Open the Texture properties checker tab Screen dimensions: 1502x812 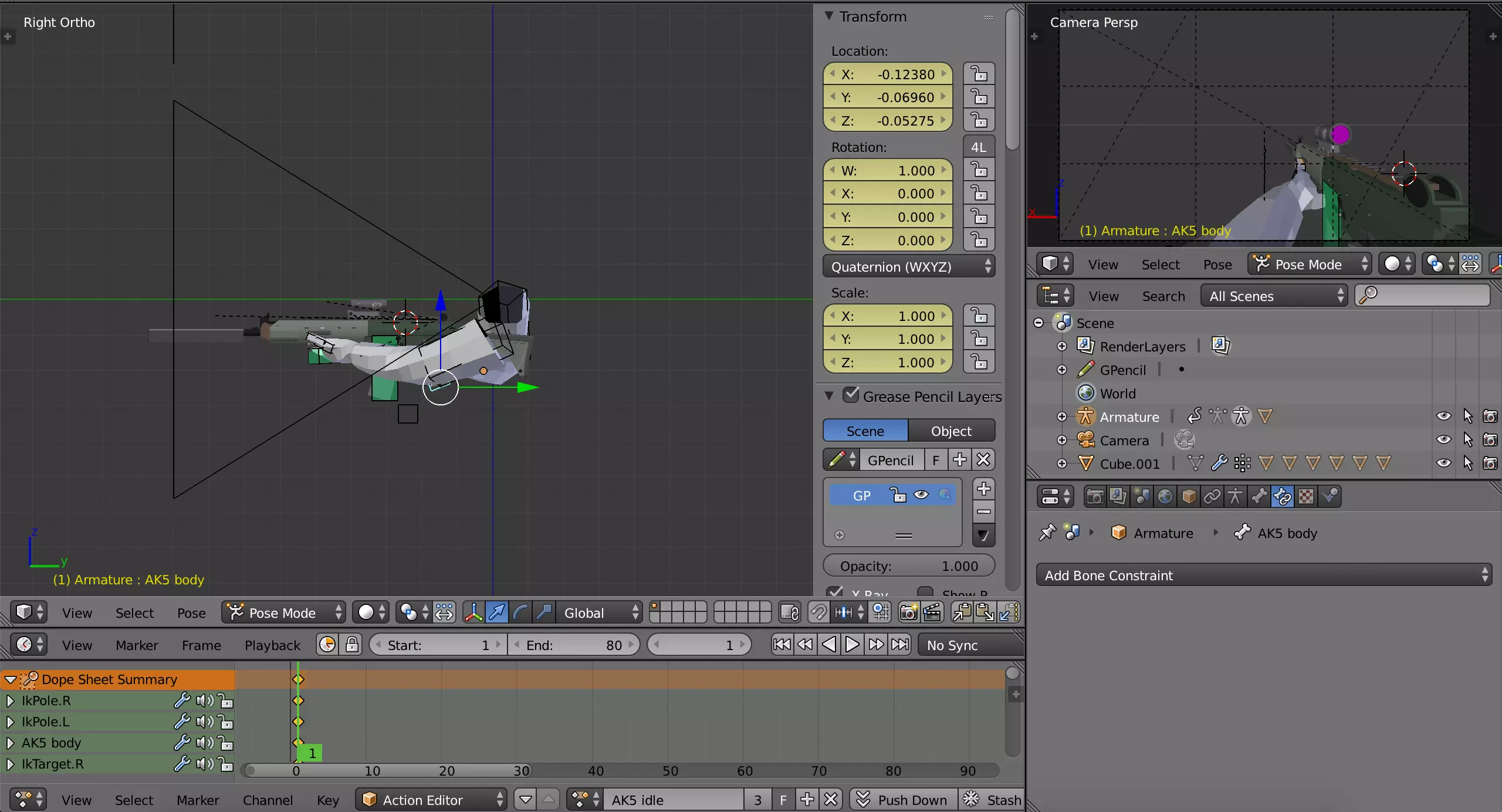click(1306, 497)
